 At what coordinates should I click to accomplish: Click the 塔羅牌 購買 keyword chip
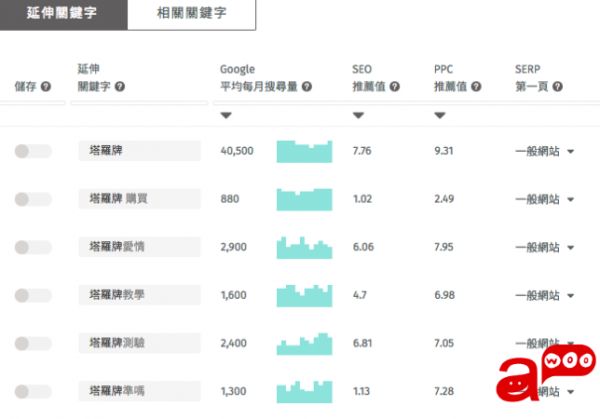pyautogui.click(x=139, y=199)
